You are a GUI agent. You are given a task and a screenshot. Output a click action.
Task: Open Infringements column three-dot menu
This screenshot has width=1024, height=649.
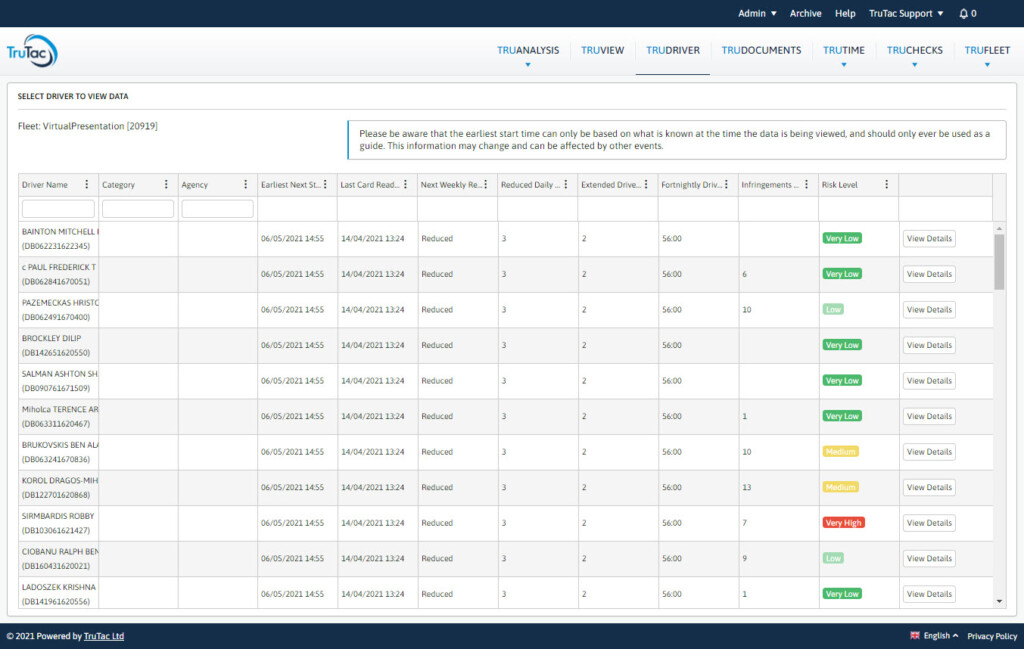pos(806,185)
